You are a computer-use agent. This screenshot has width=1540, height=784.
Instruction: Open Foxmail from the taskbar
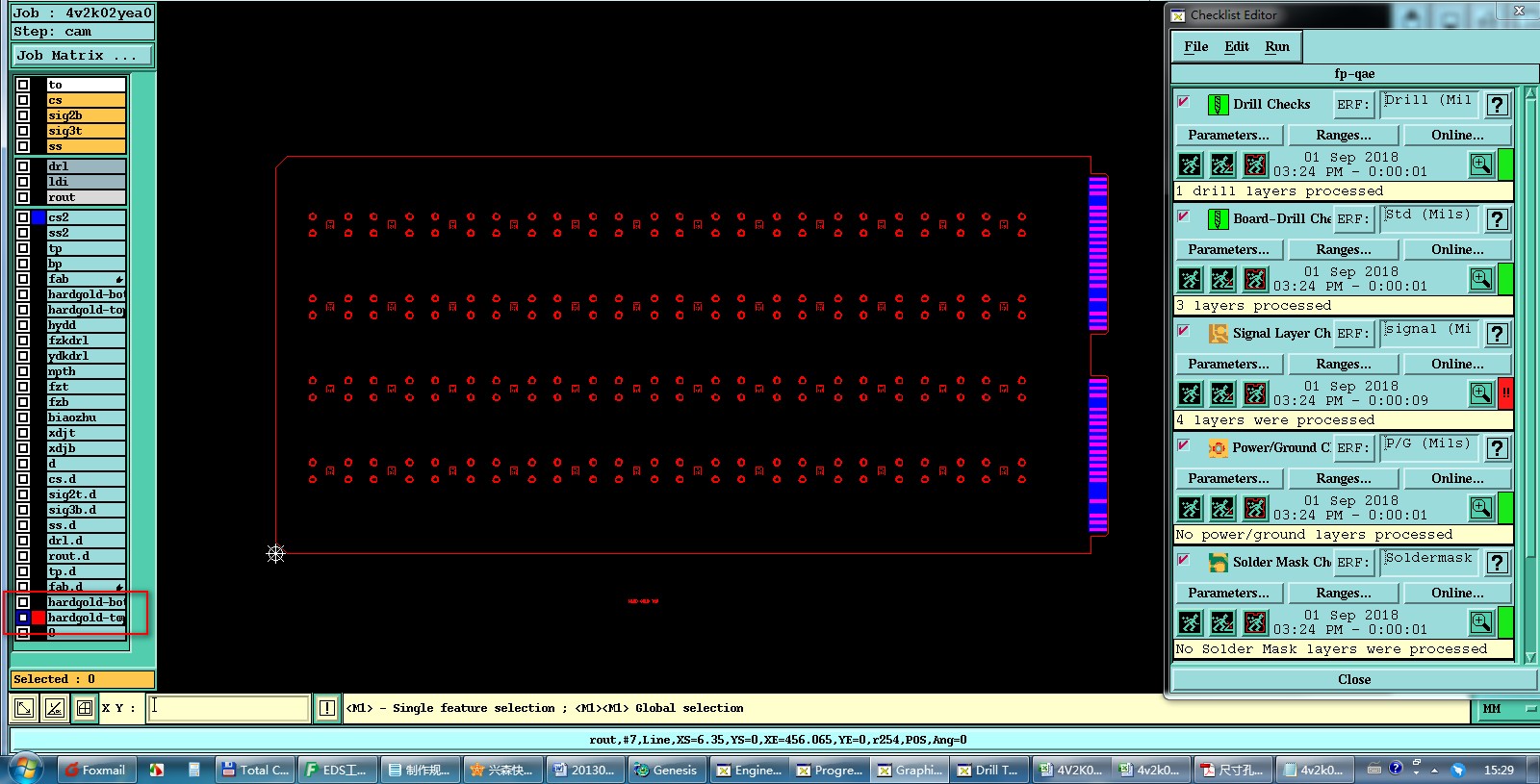(94, 770)
